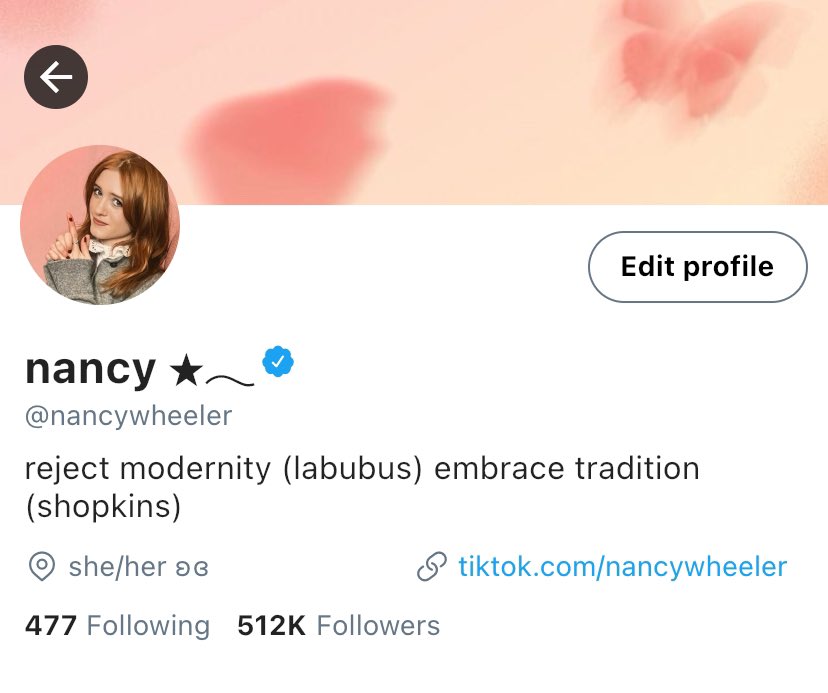Click the squiggle symbol after the star
The width and height of the screenshot is (828, 693).
point(230,379)
